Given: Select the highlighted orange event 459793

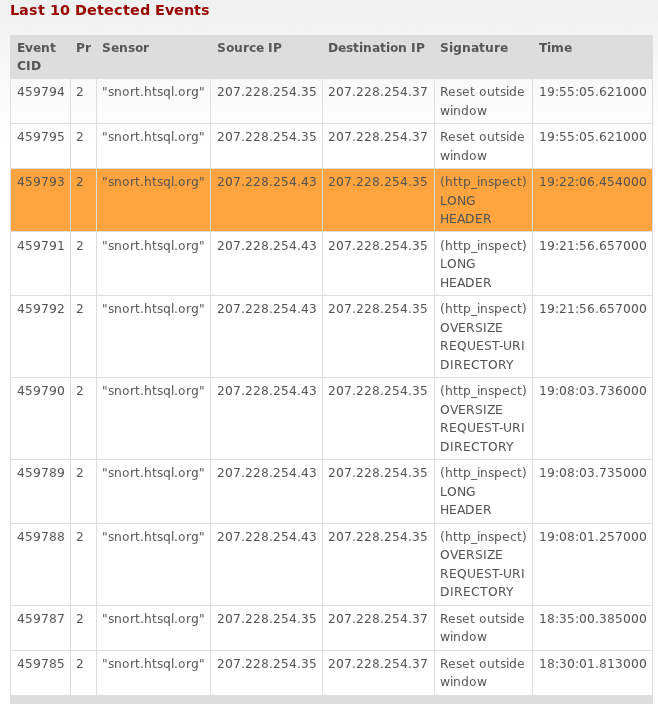Looking at the screenshot, I should coord(331,200).
